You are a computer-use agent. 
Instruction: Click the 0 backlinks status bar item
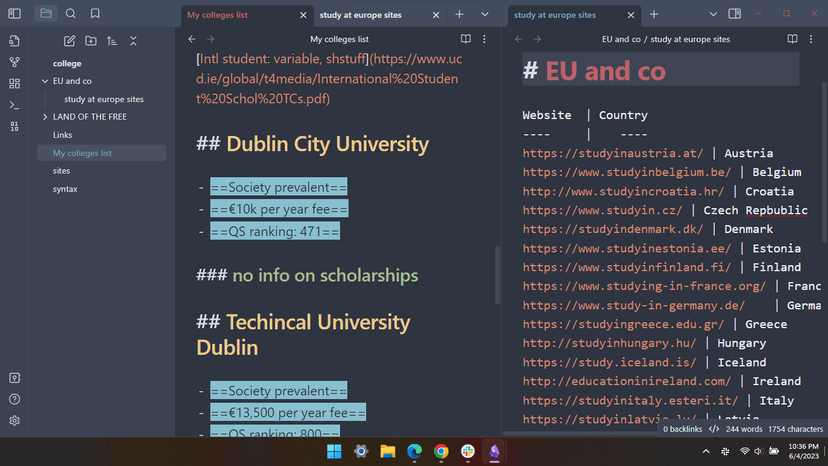point(683,429)
